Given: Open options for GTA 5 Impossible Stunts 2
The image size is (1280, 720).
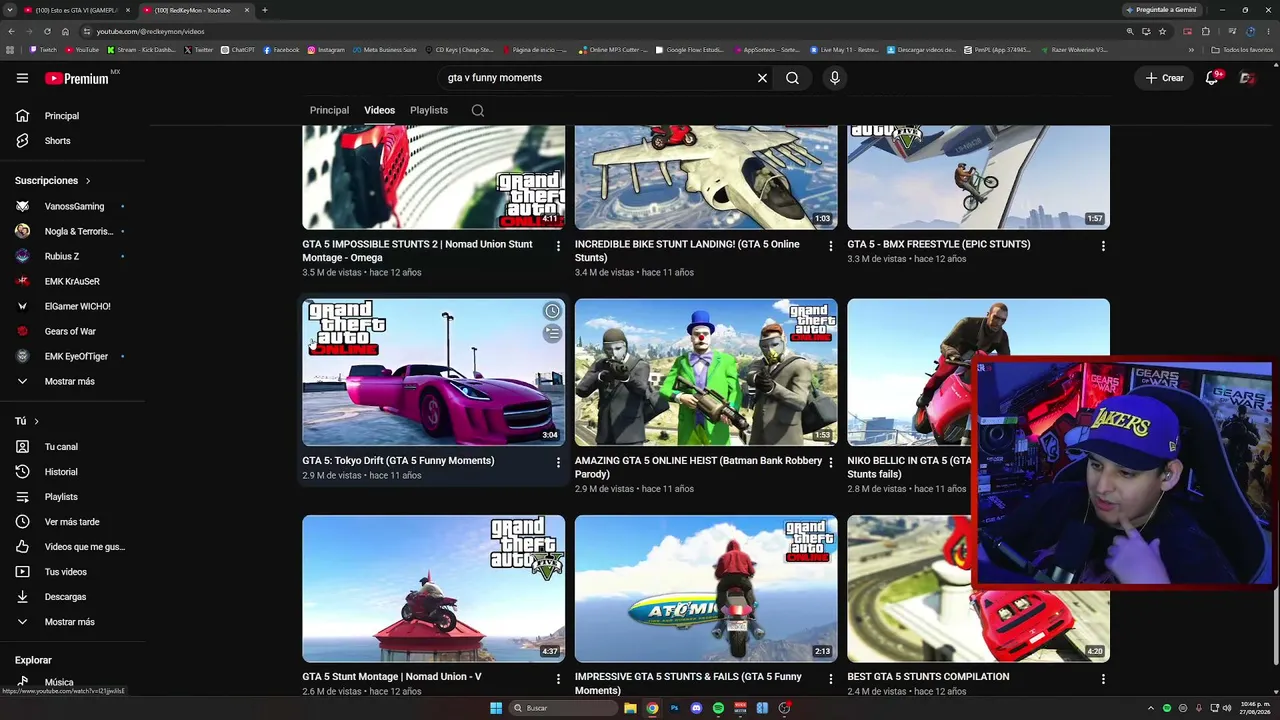Looking at the screenshot, I should click(x=558, y=246).
